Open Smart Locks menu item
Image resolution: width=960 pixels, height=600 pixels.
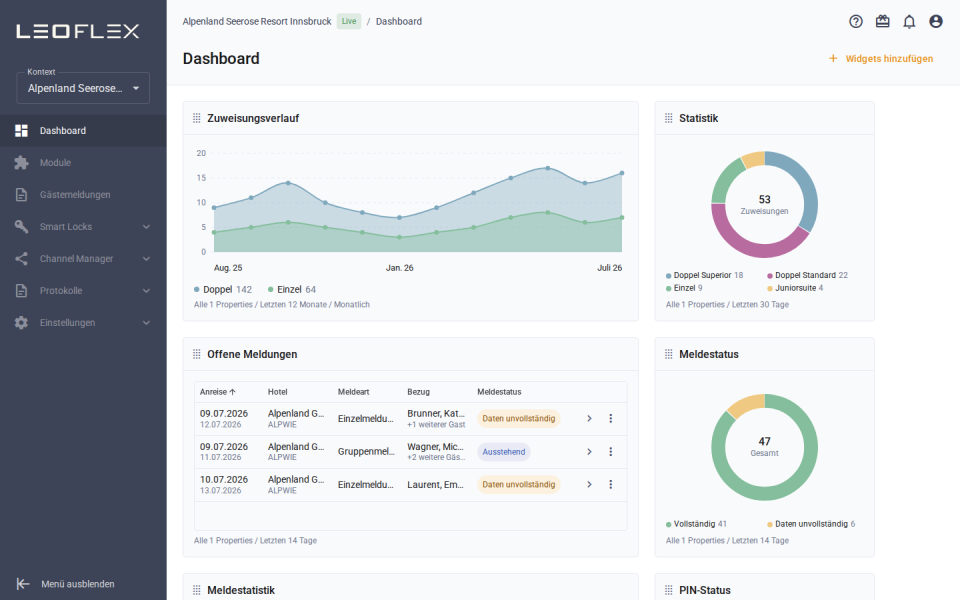click(83, 227)
